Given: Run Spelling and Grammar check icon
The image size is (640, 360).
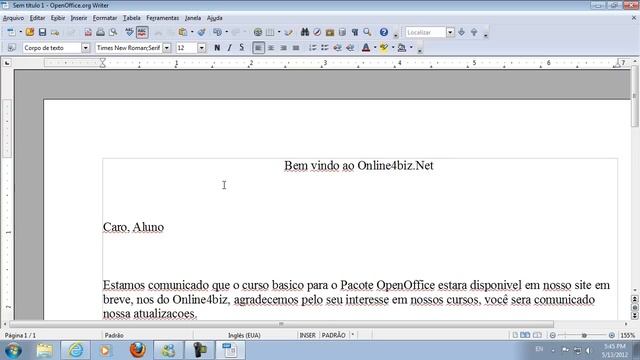Looking at the screenshot, I should tap(129, 32).
